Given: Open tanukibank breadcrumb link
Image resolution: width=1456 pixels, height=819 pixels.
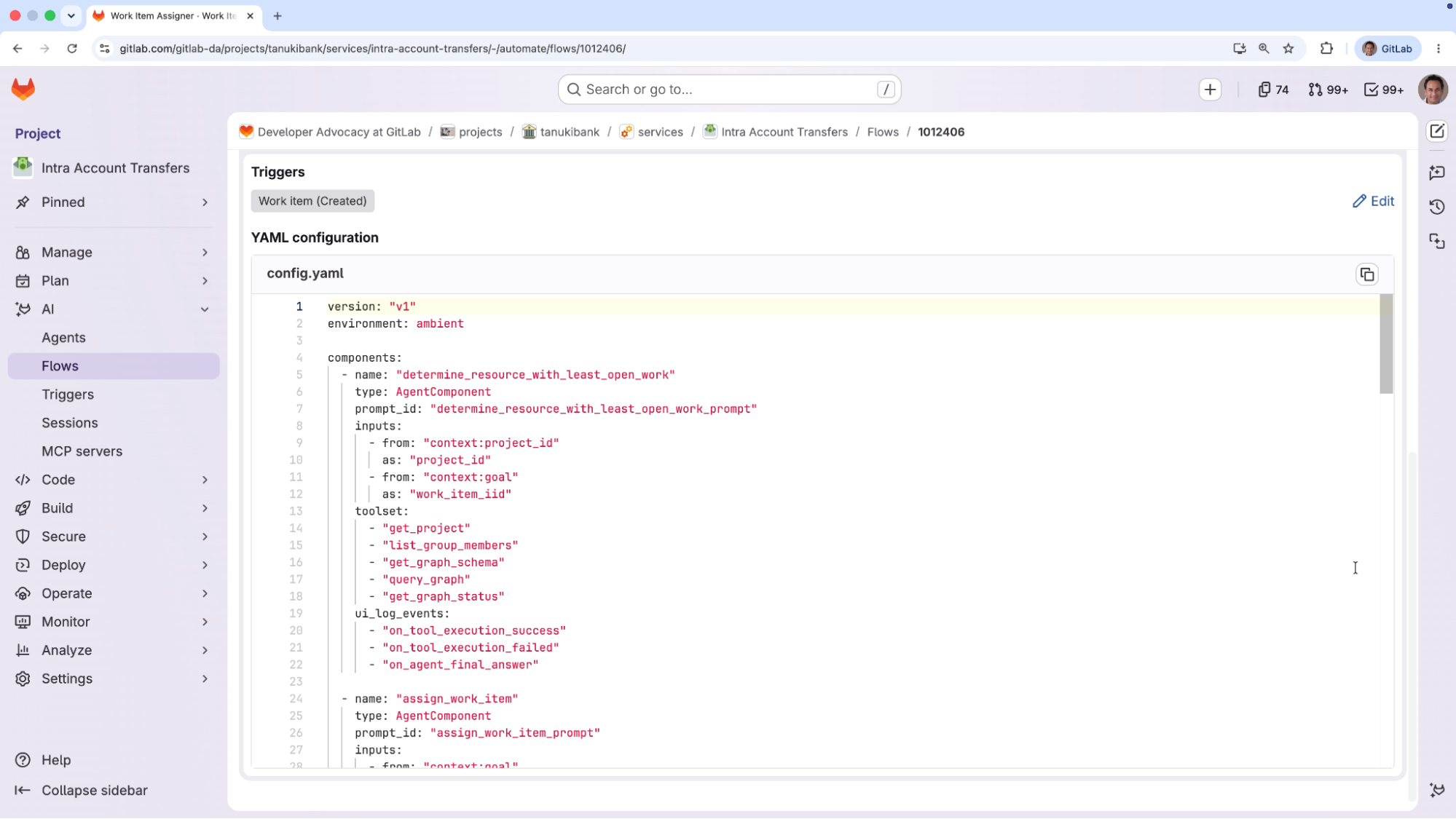Looking at the screenshot, I should click(570, 132).
